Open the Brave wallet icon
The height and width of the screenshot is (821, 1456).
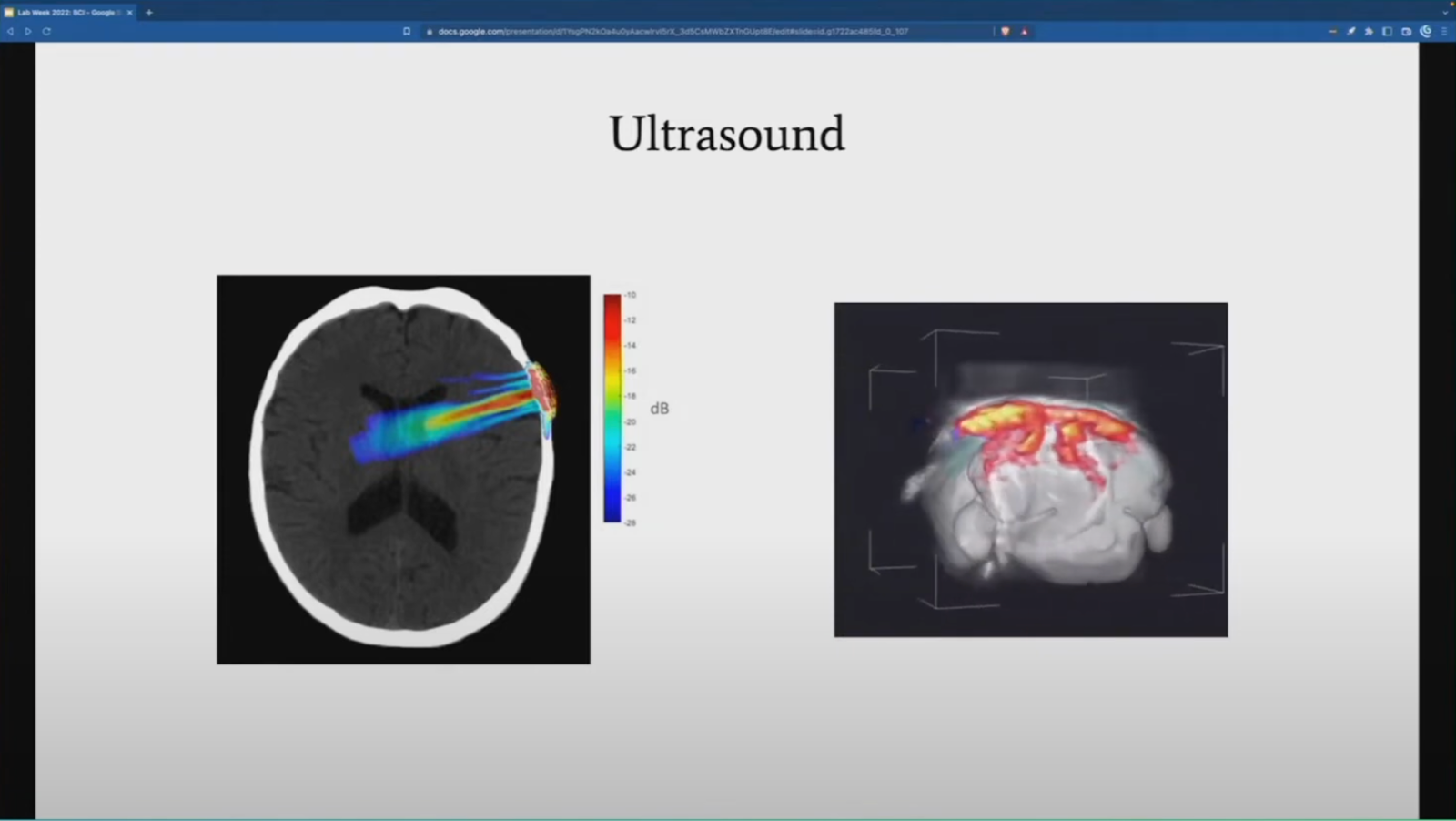[1406, 31]
